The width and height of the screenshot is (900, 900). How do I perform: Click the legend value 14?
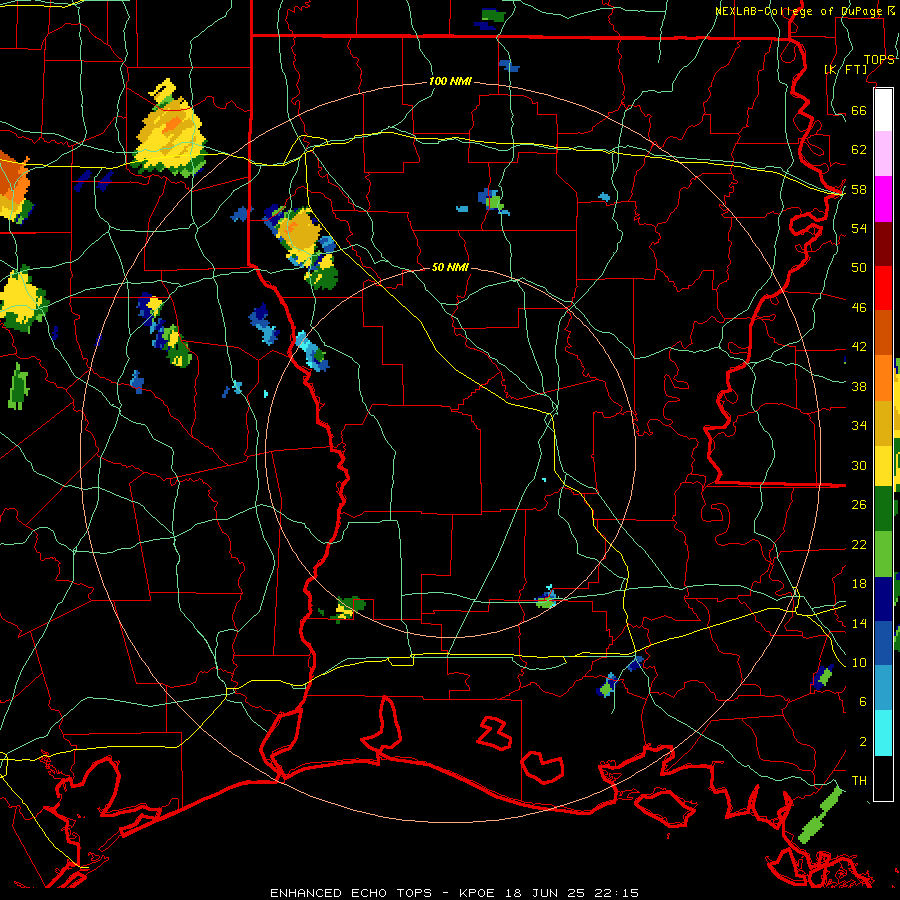point(859,623)
